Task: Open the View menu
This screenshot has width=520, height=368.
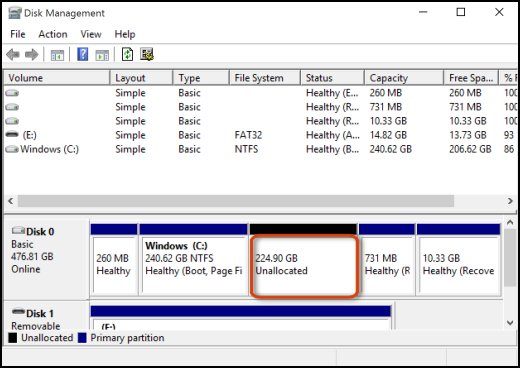Action: coord(91,34)
